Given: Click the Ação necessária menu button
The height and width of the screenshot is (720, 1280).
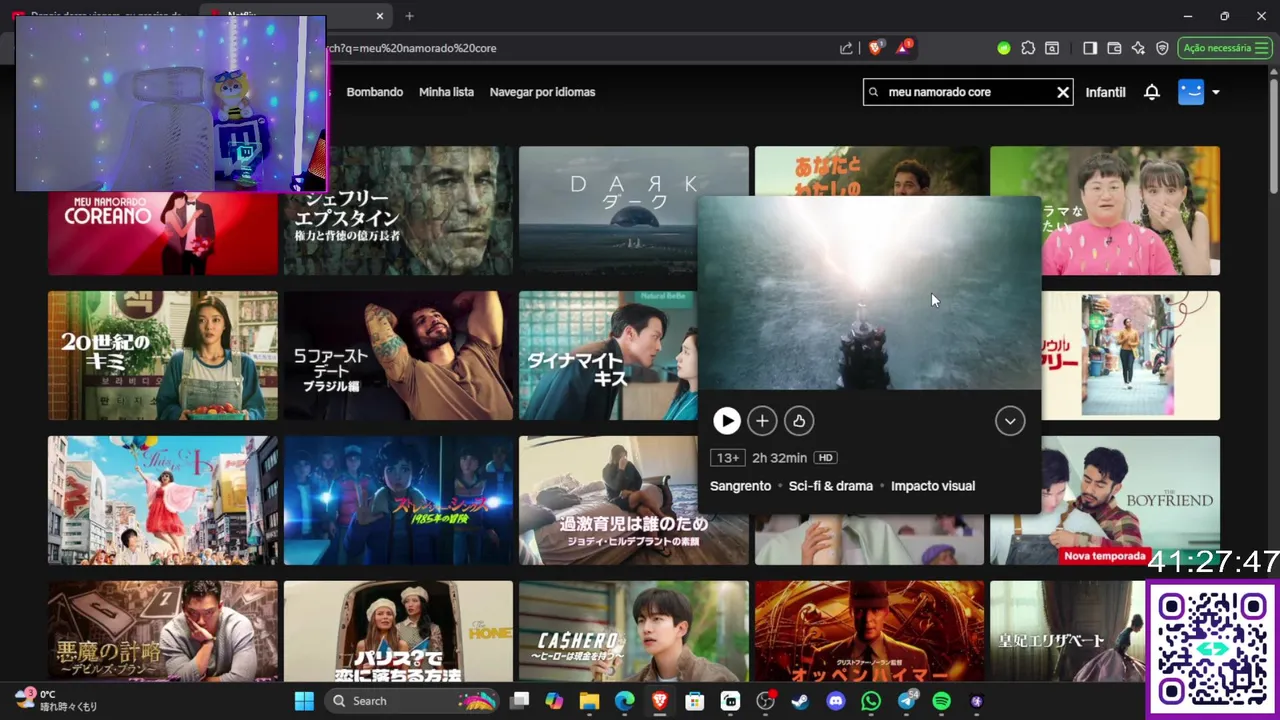Looking at the screenshot, I should (1225, 48).
